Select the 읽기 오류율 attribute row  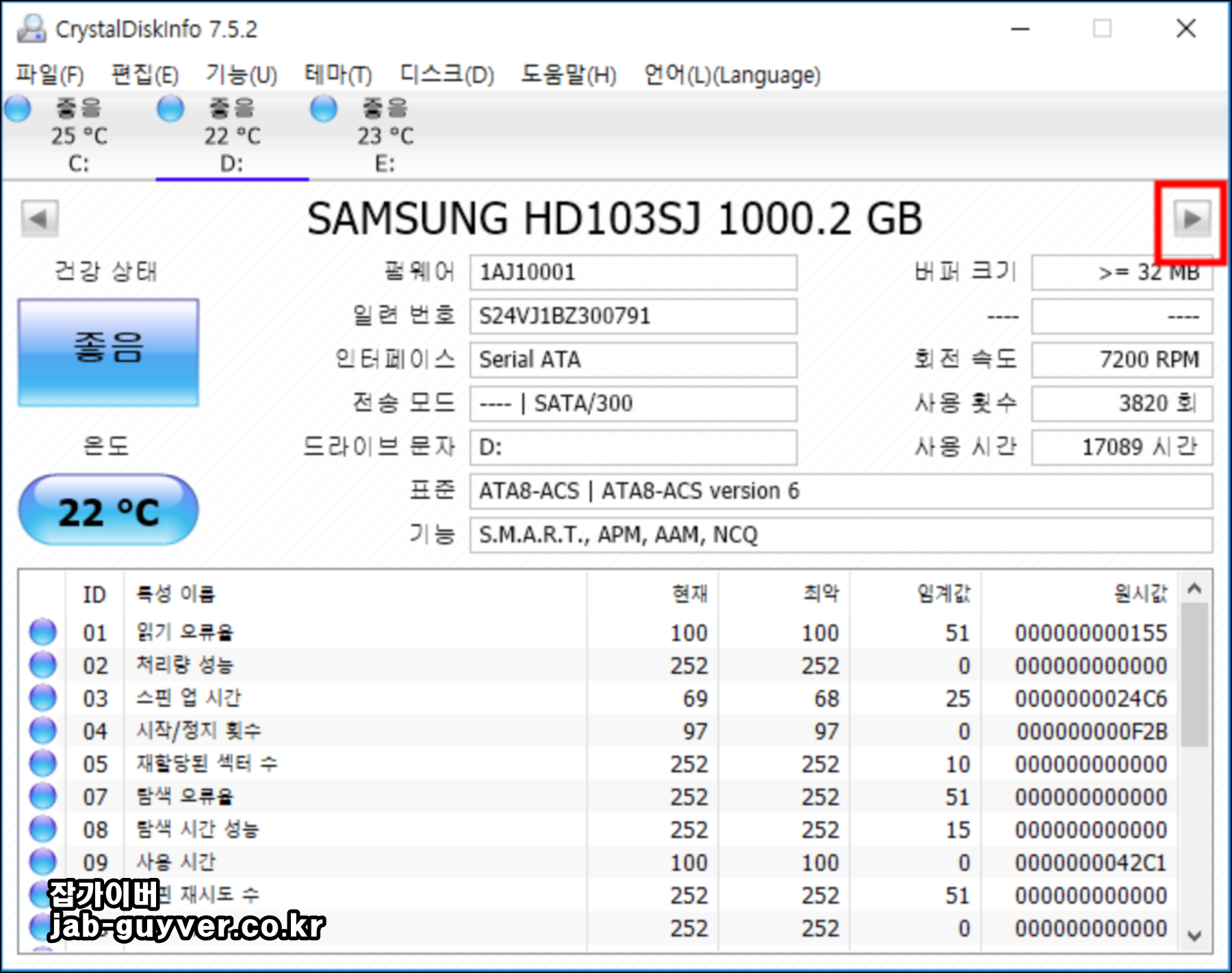click(x=599, y=632)
